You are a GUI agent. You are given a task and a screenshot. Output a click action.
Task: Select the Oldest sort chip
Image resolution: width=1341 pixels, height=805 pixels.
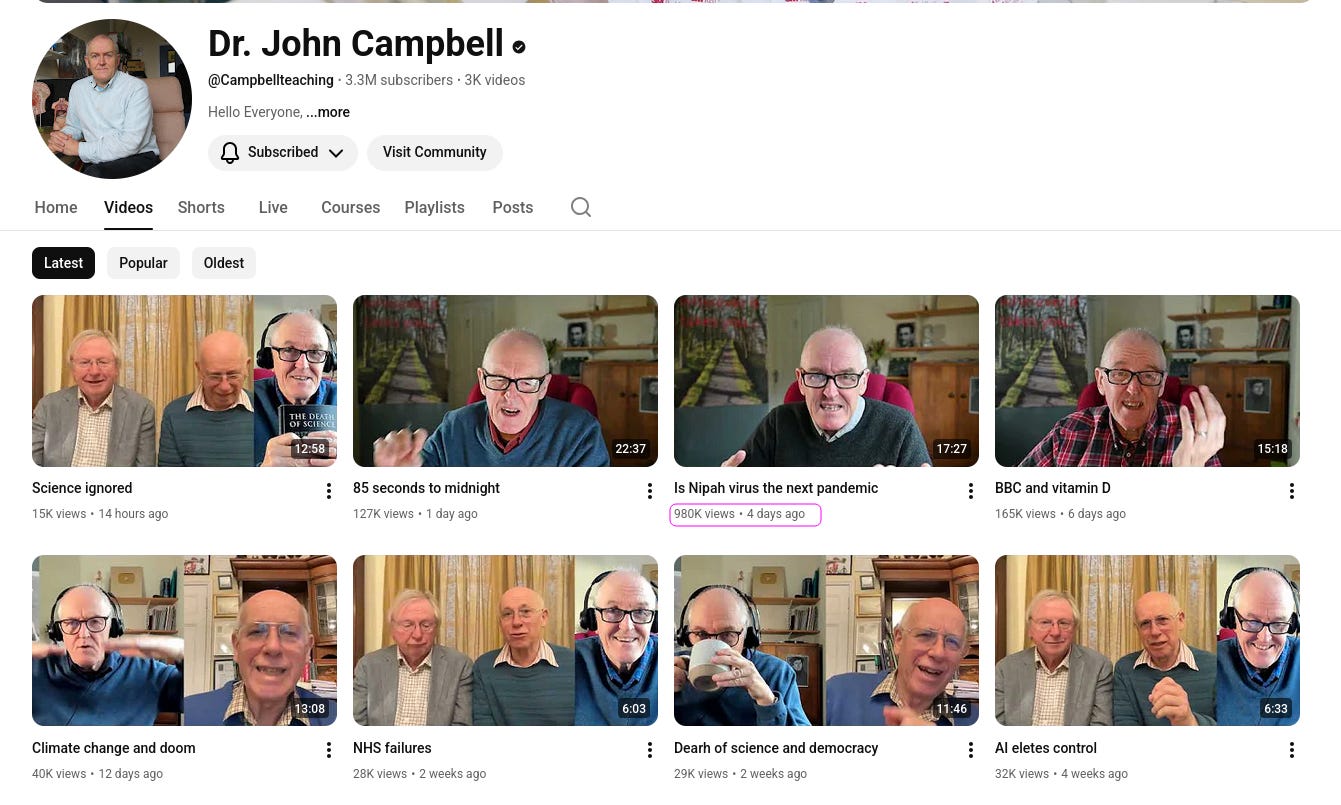pyautogui.click(x=224, y=263)
